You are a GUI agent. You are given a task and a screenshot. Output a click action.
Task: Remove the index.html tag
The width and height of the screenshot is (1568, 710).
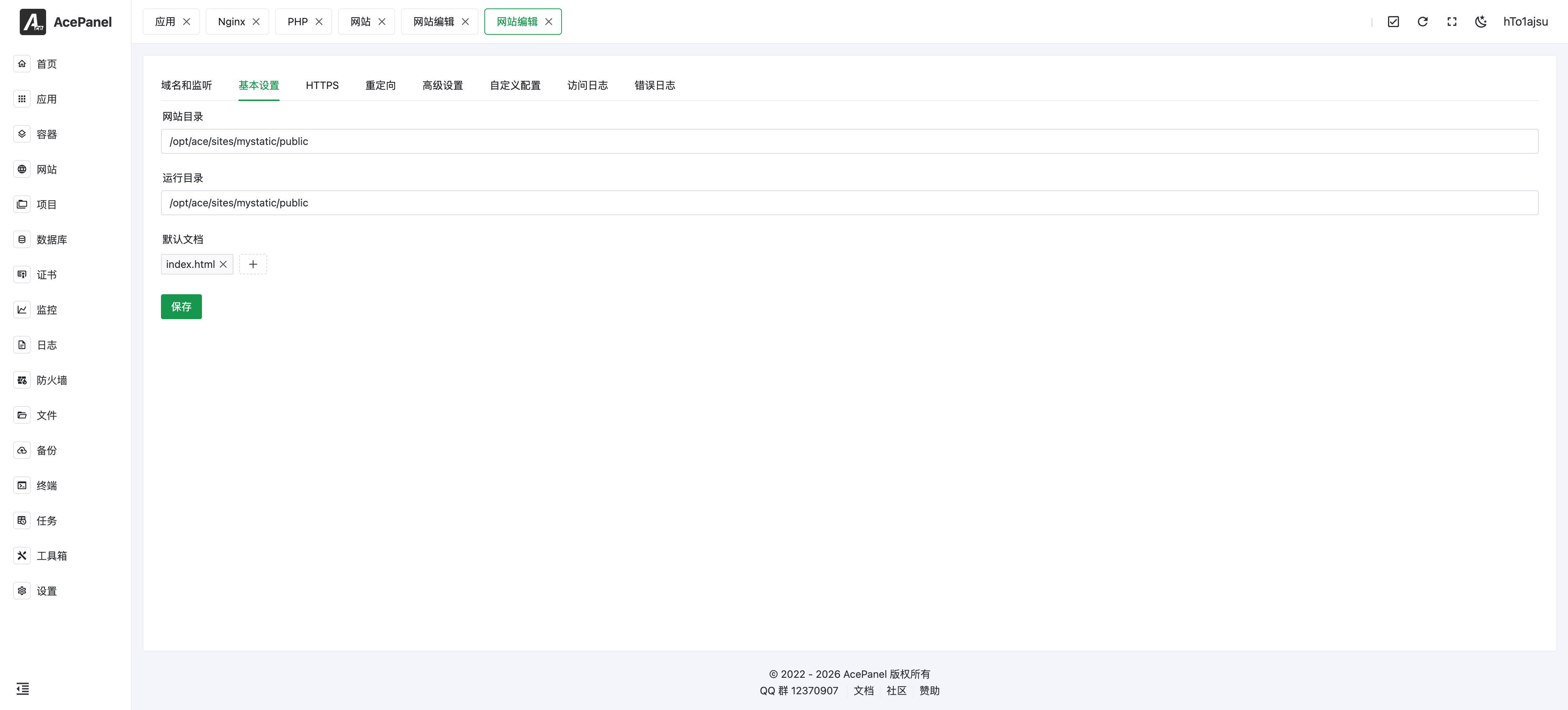224,264
